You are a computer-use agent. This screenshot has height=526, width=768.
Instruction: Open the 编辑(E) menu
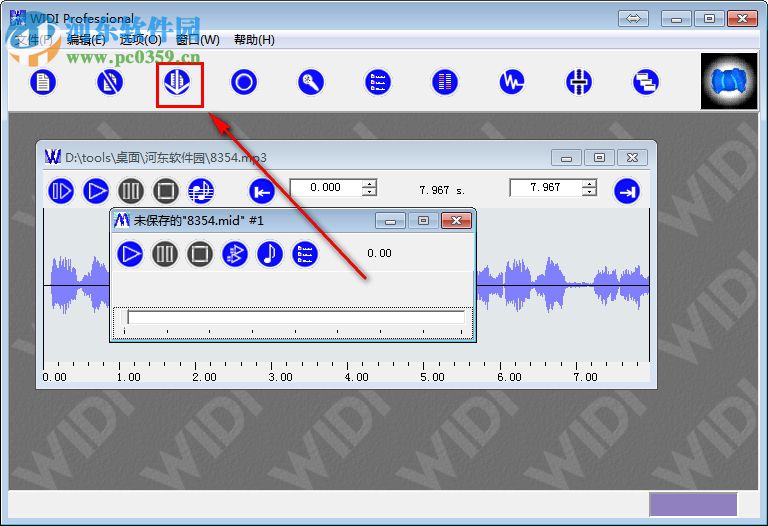click(86, 40)
